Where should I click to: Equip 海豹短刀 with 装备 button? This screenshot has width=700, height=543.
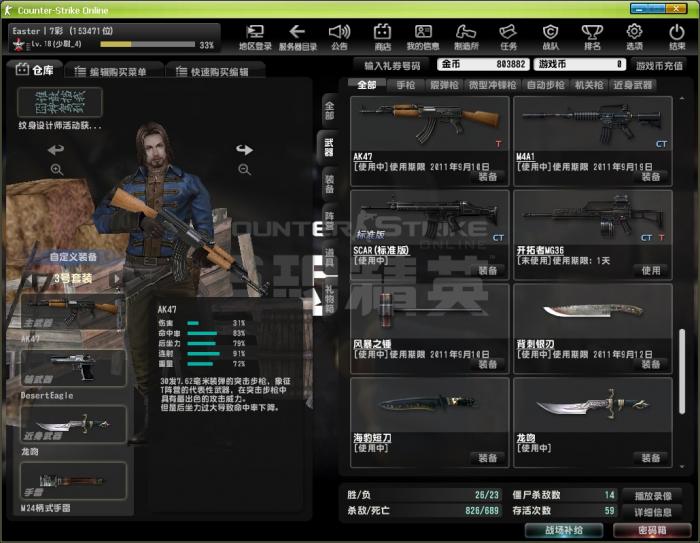488,458
